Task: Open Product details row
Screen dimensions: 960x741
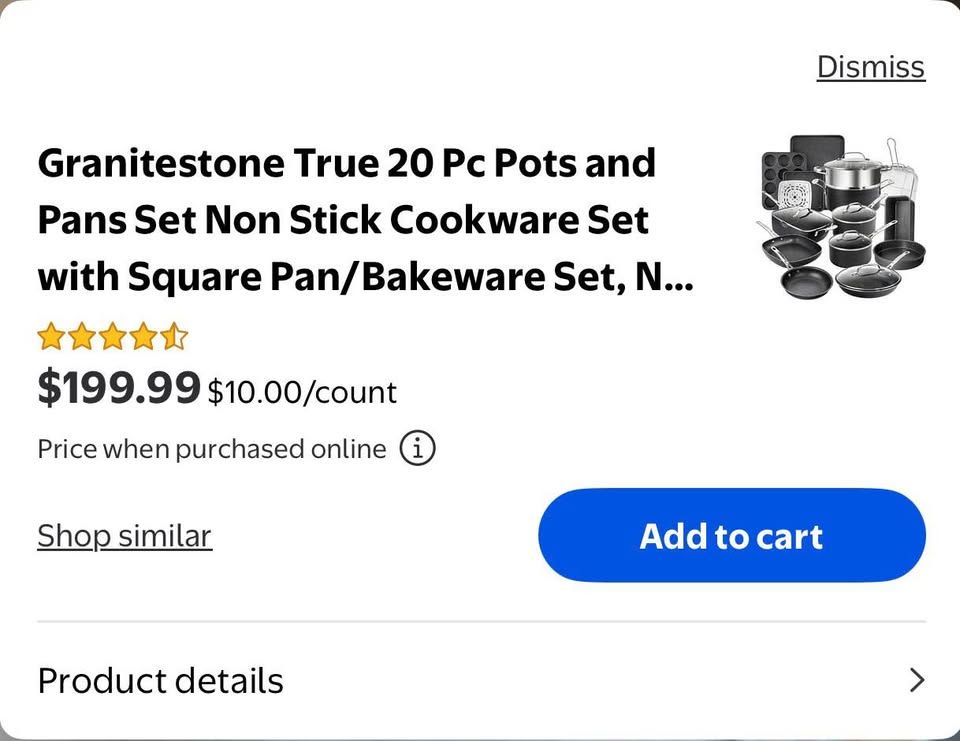Action: [160, 680]
